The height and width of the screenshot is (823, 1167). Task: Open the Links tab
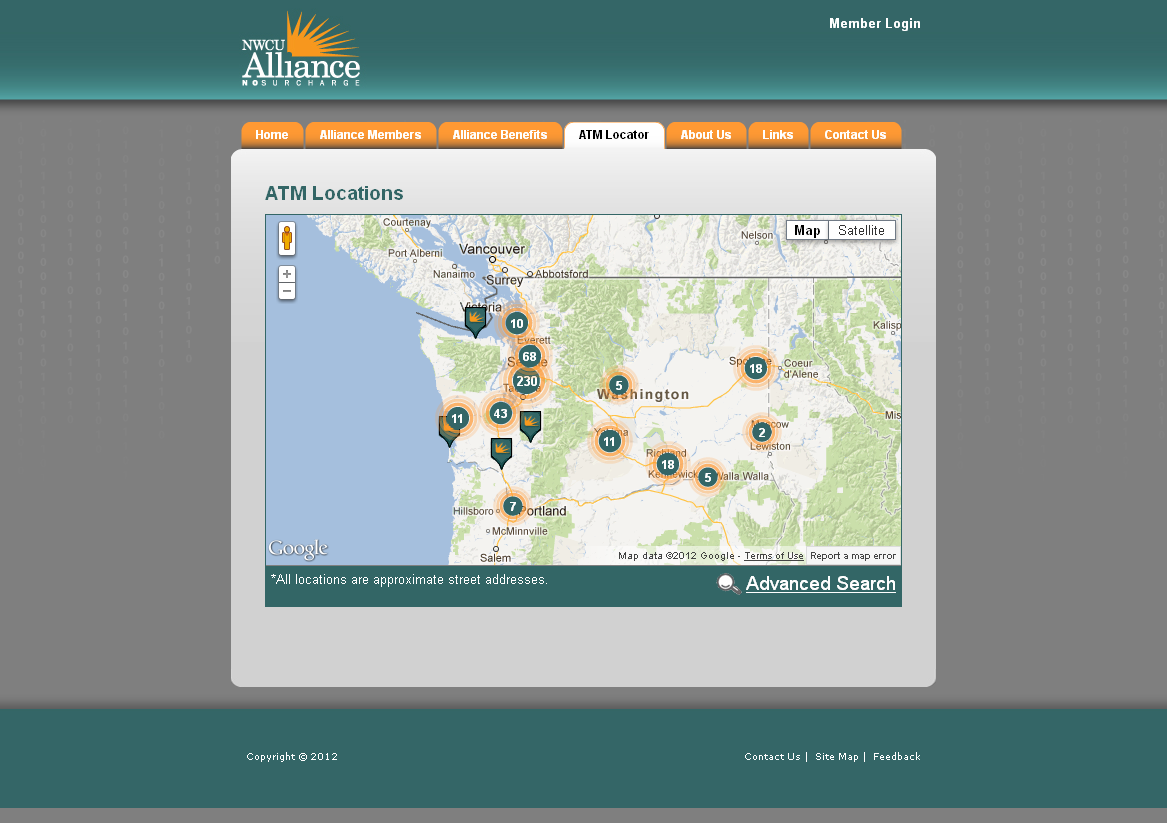click(x=778, y=135)
